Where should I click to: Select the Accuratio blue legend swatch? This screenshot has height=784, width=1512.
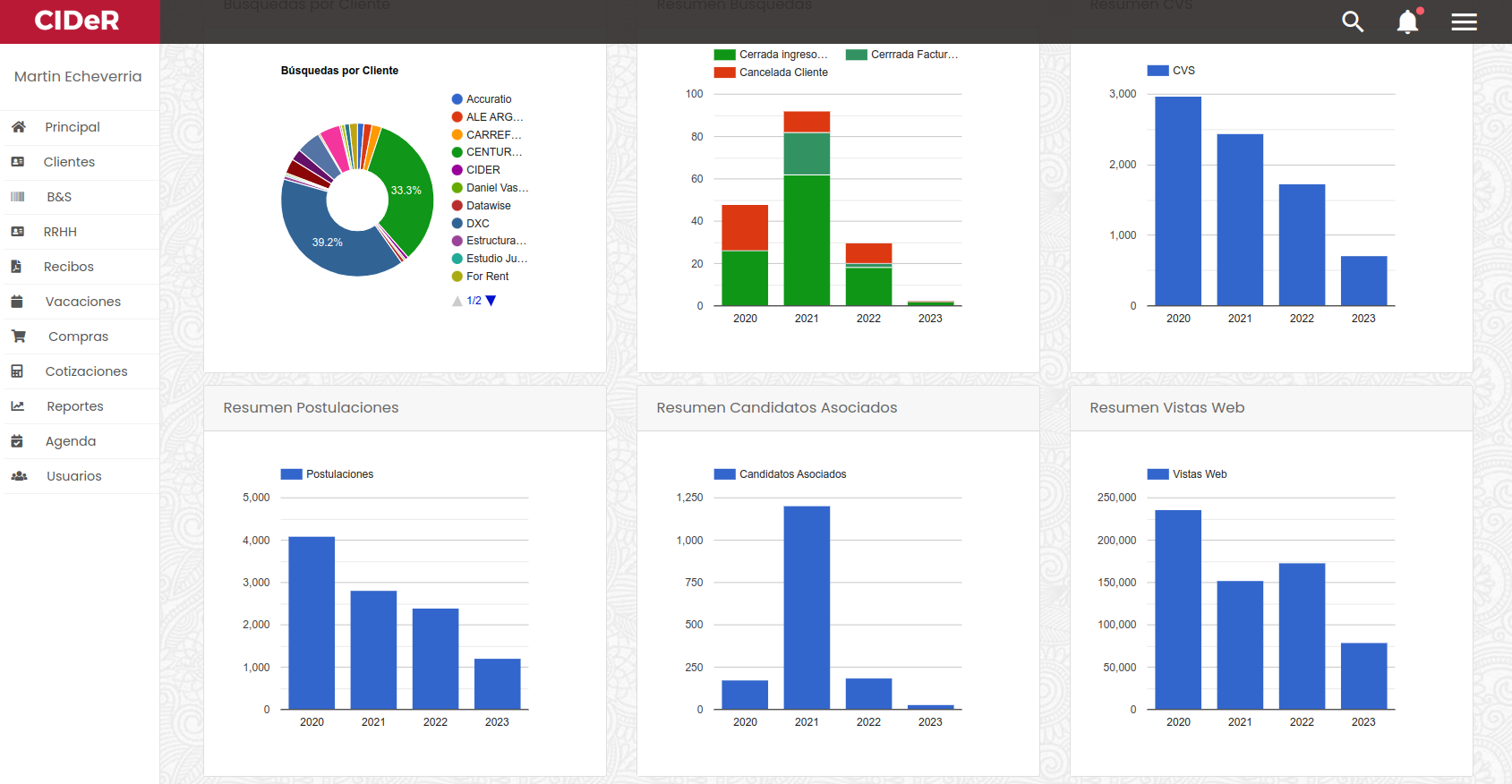click(457, 99)
